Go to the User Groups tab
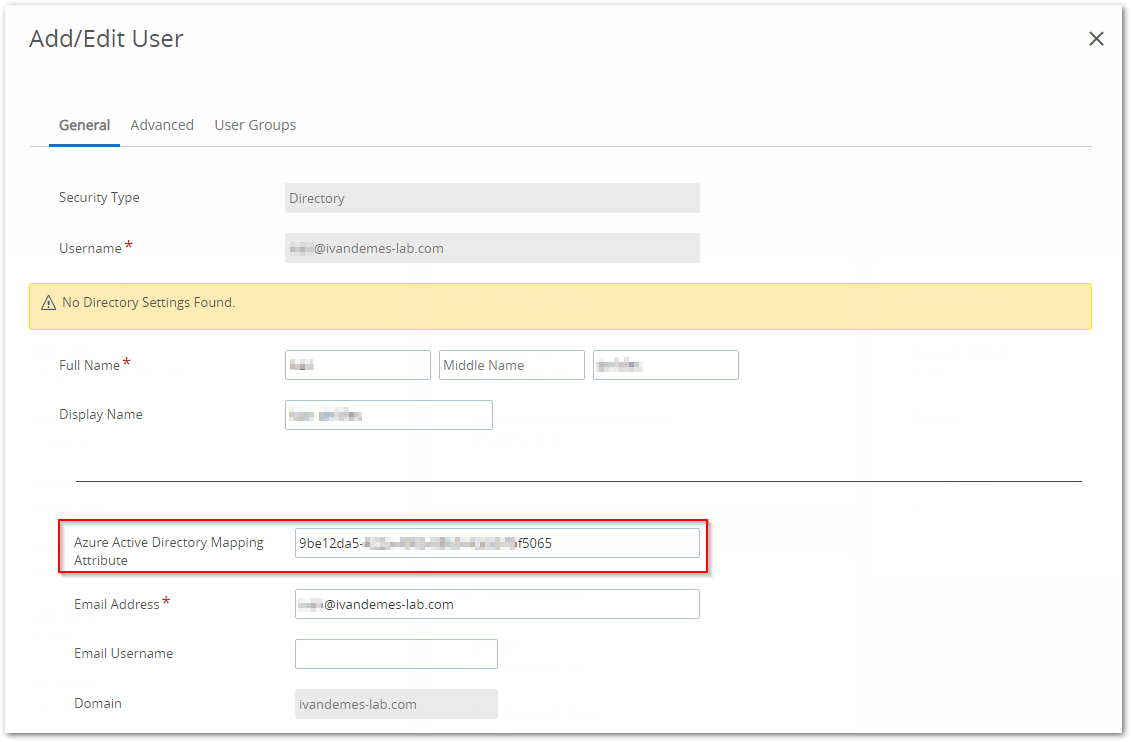Screen dimensions: 1131x742 coord(255,125)
